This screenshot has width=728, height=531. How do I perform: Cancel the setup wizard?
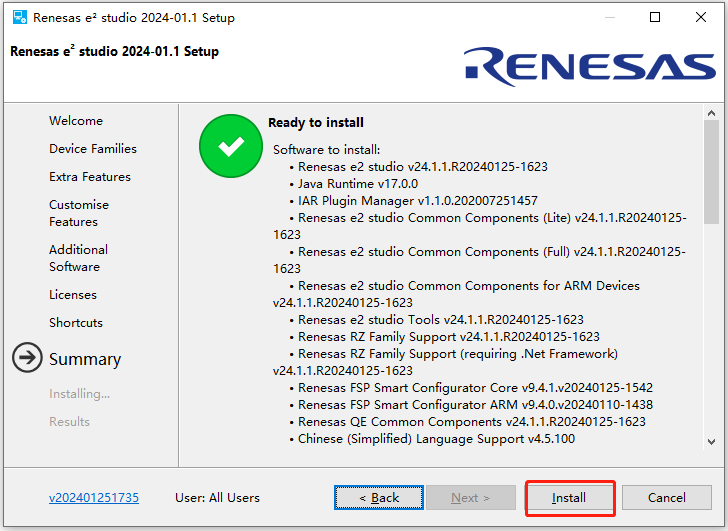tap(666, 498)
